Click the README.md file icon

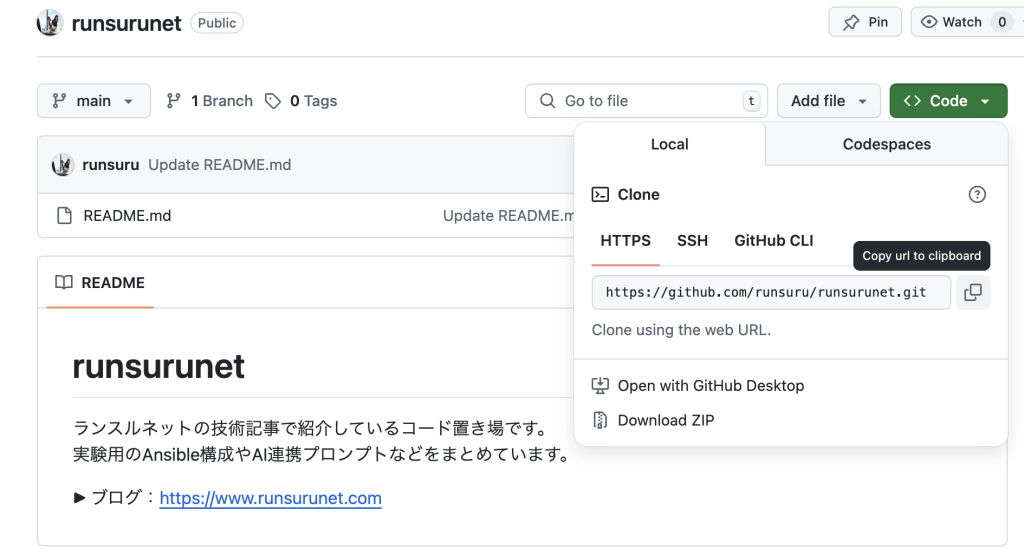(64, 215)
